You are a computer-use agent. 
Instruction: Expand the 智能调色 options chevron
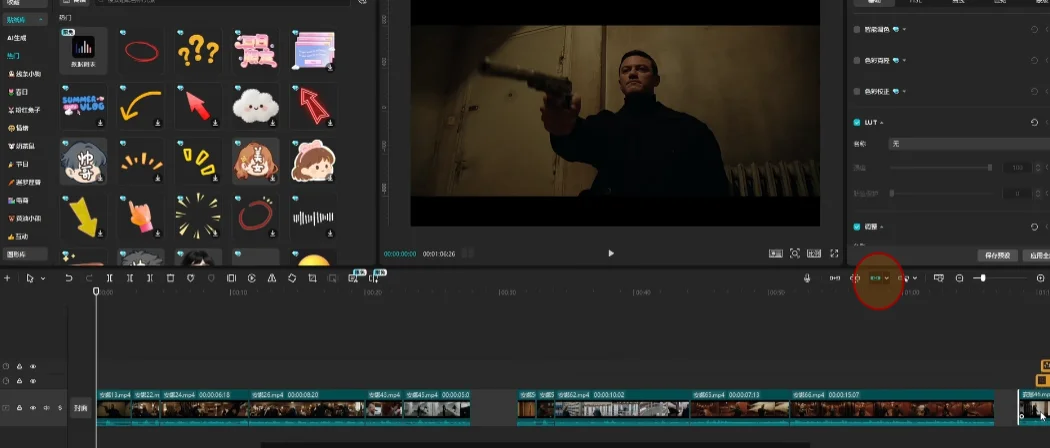pyautogui.click(x=904, y=29)
